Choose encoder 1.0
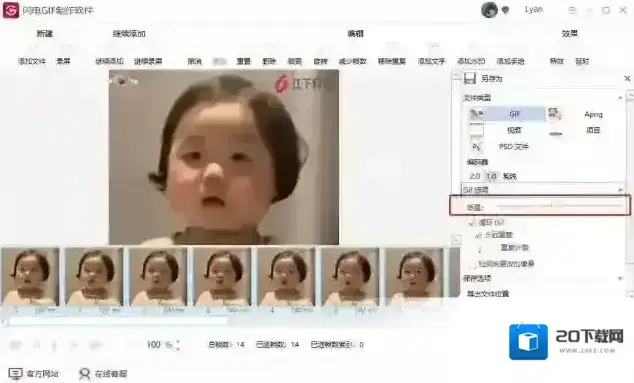This screenshot has height=383, width=634. [491, 176]
